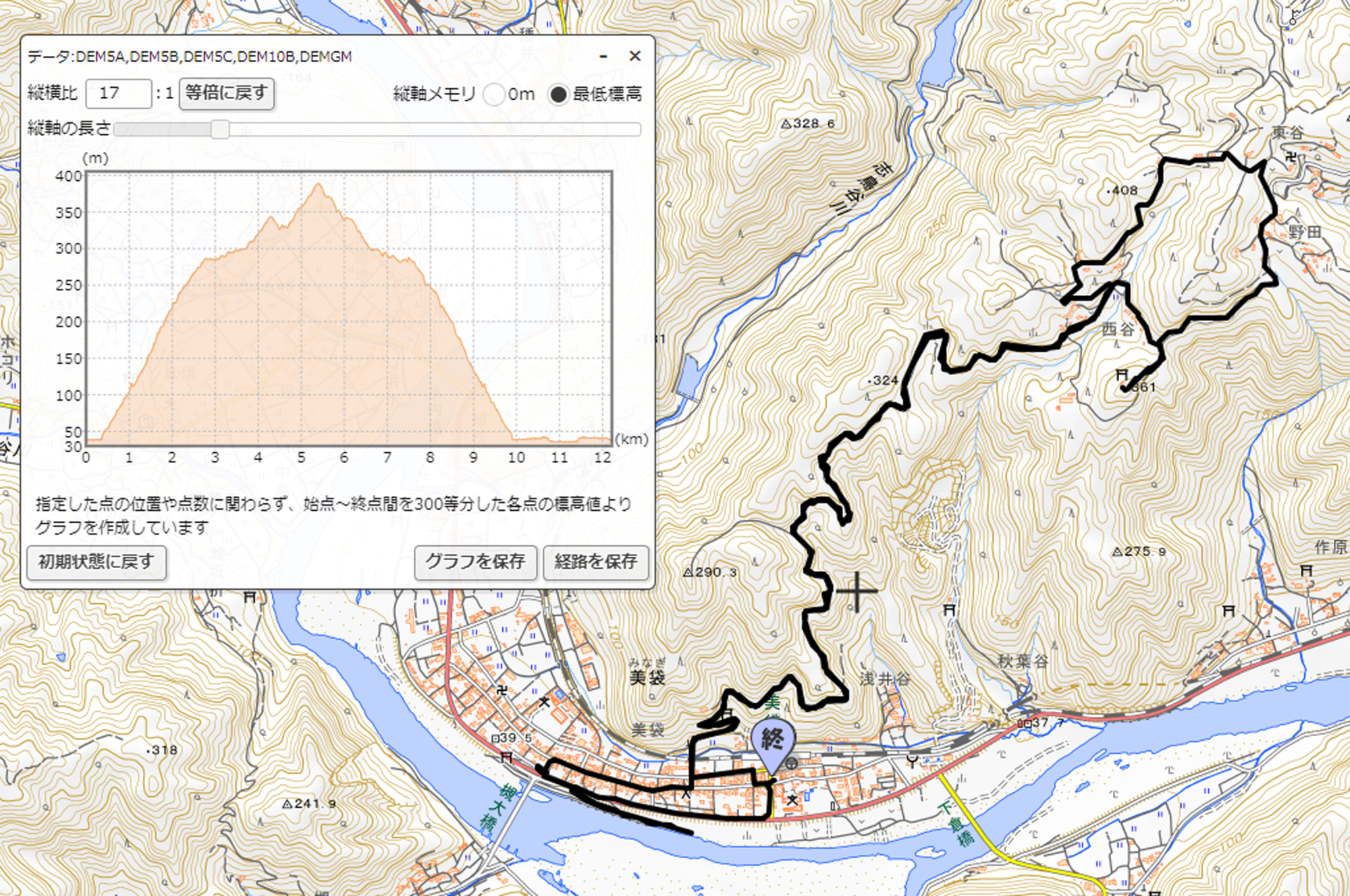1350x896 pixels.
Task: Click the 初期状態に戻す button
Action: coord(97,562)
